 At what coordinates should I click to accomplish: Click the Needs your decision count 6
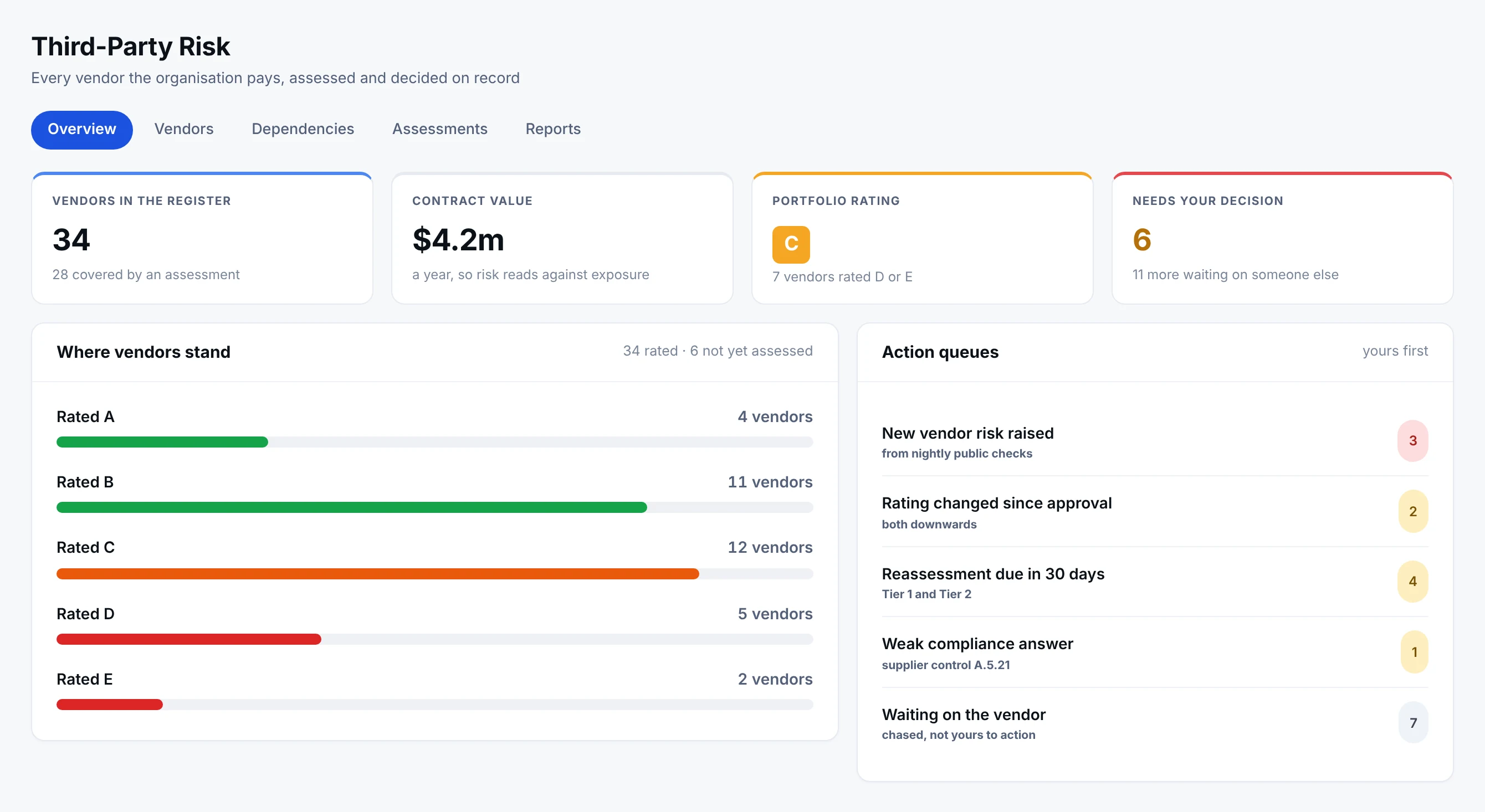coord(1141,240)
